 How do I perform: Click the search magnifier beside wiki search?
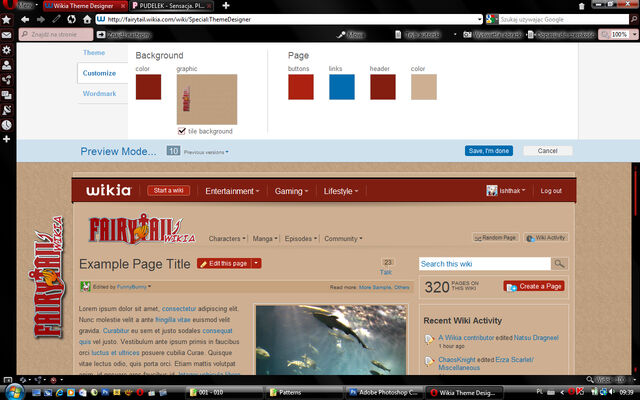(559, 264)
